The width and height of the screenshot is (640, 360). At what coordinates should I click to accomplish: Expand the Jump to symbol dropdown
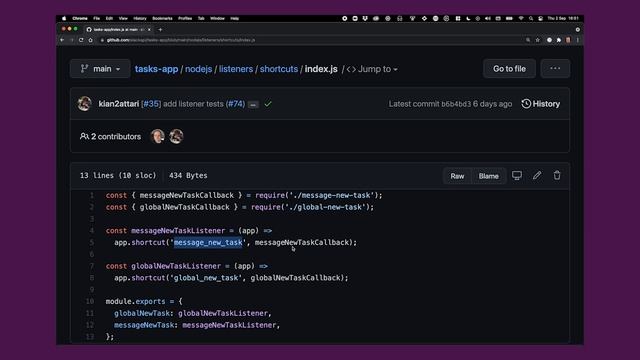click(372, 69)
